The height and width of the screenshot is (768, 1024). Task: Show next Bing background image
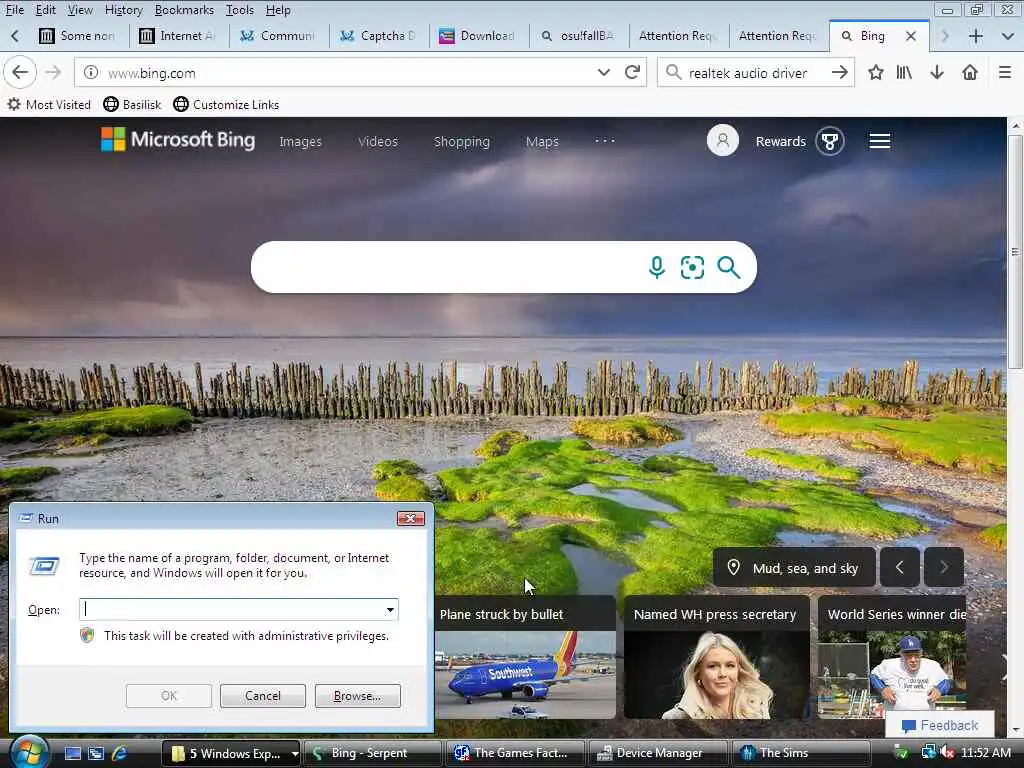pyautogui.click(x=944, y=568)
